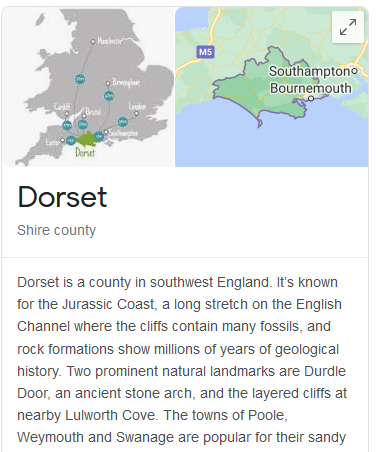Screen dimensions: 389x452
Task: Click the teal travel-time circle below Birmingham
Action: [109, 96]
